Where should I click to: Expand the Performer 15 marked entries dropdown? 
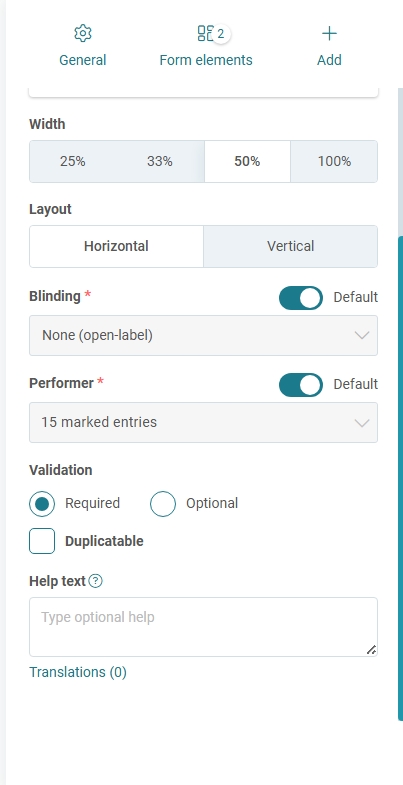click(x=203, y=423)
